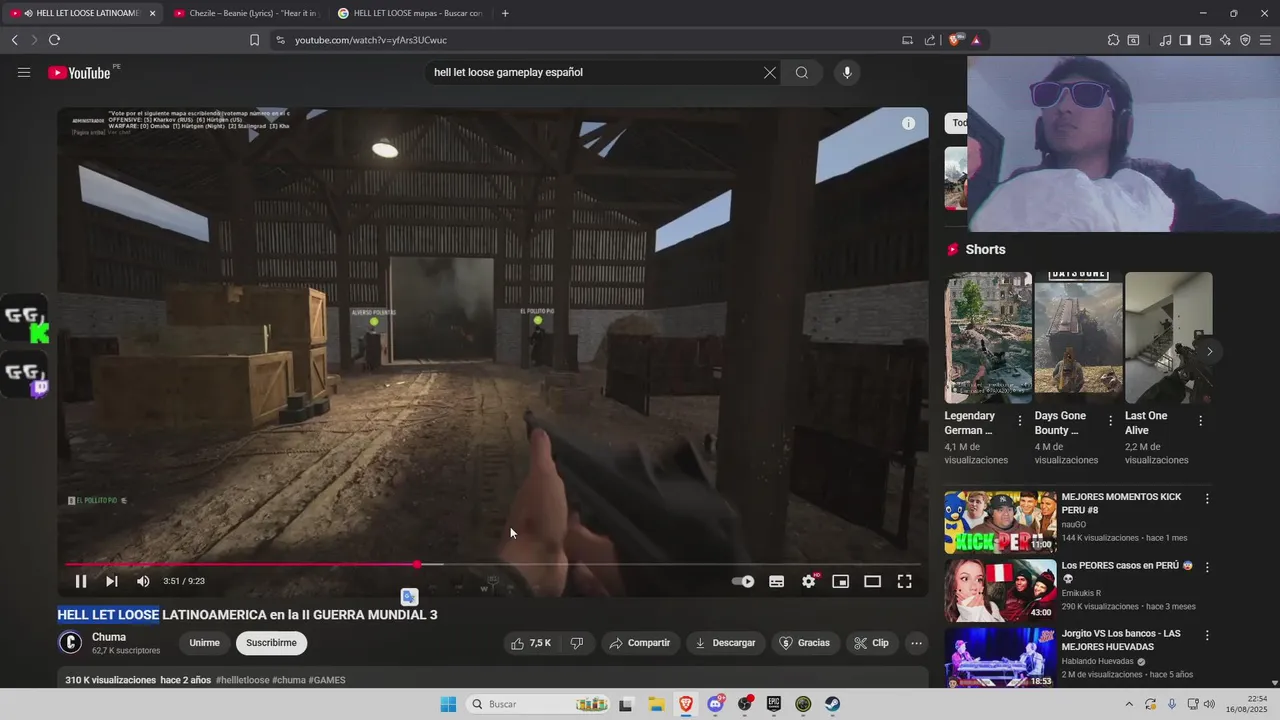
Task: Switch to Chezile Beanie Lyrics tab
Action: click(x=245, y=13)
